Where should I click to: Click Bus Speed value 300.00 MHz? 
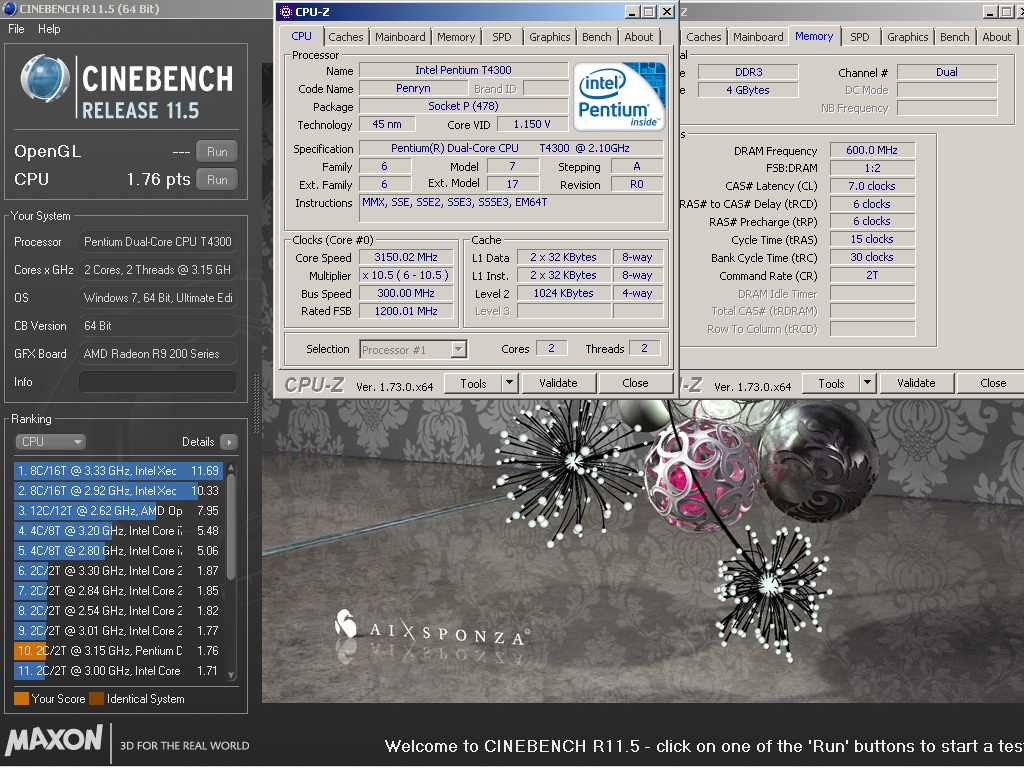coord(406,294)
